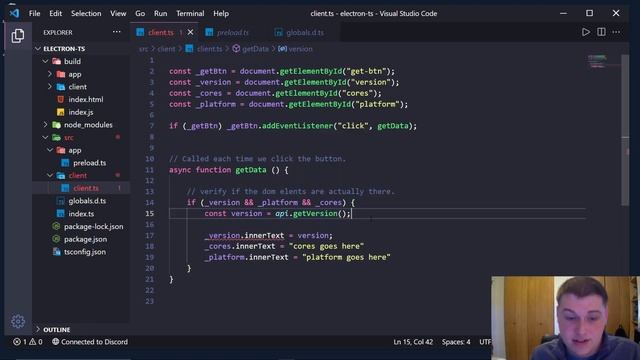
Task: Open index.html in the explorer
Action: [x=86, y=100]
